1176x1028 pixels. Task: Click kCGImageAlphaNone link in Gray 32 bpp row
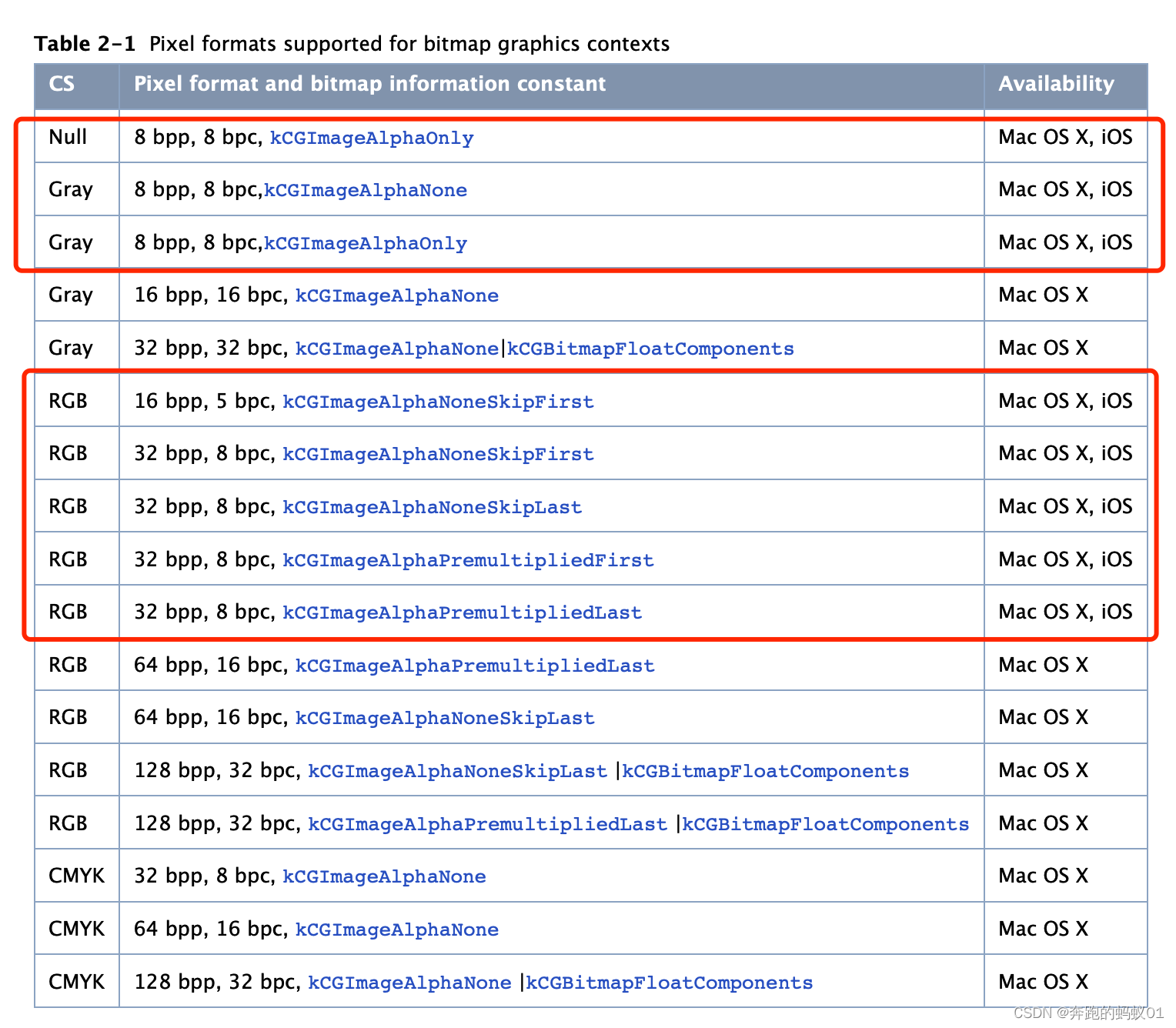coord(397,349)
